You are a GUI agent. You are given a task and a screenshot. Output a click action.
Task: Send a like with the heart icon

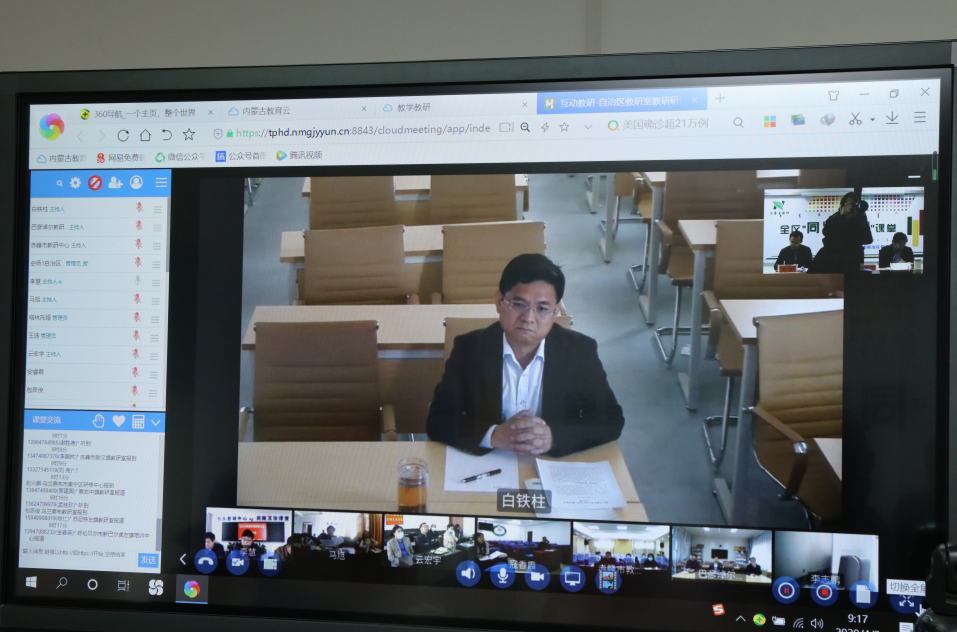(118, 421)
